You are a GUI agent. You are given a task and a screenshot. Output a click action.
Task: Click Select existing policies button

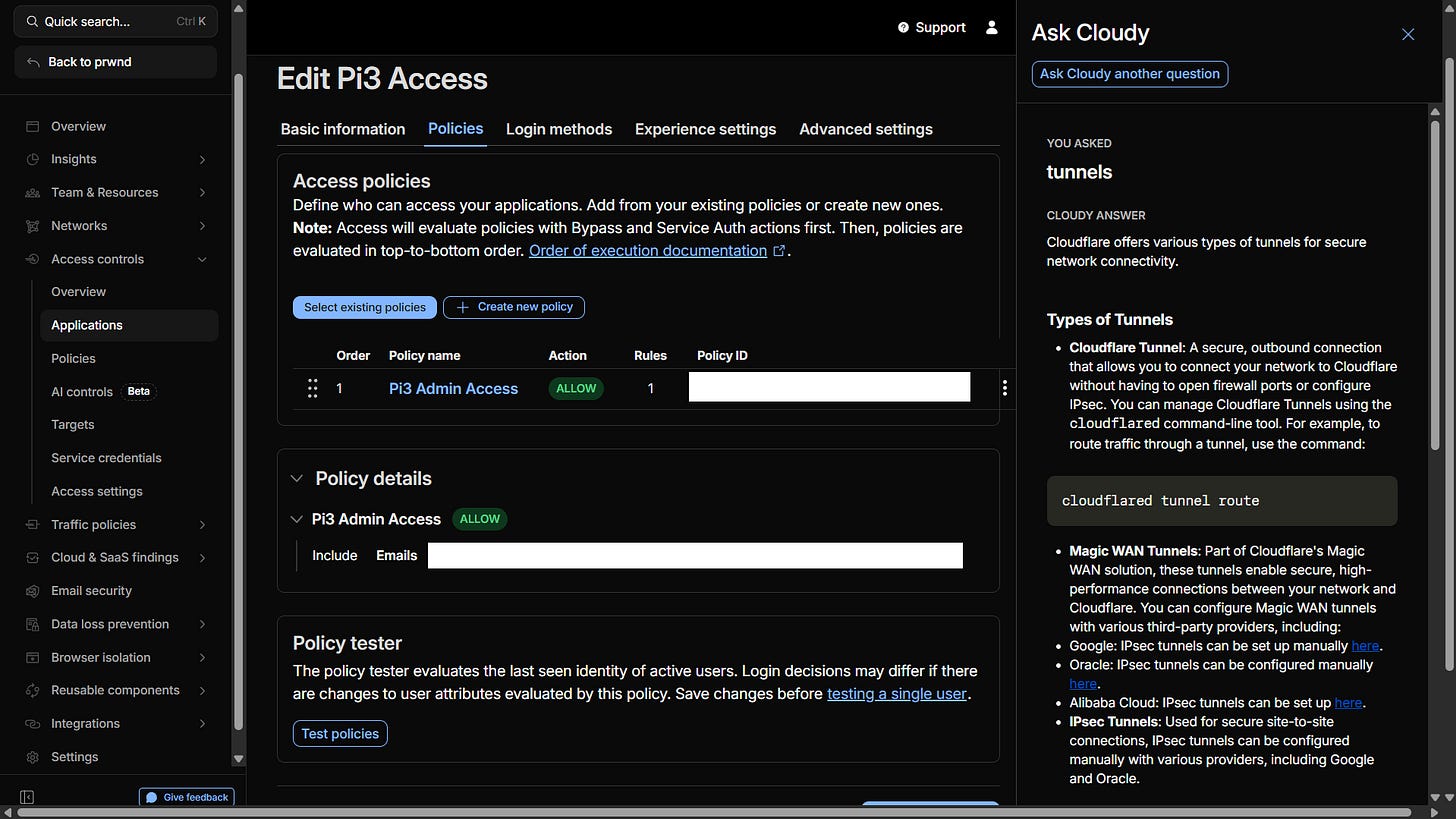click(365, 307)
